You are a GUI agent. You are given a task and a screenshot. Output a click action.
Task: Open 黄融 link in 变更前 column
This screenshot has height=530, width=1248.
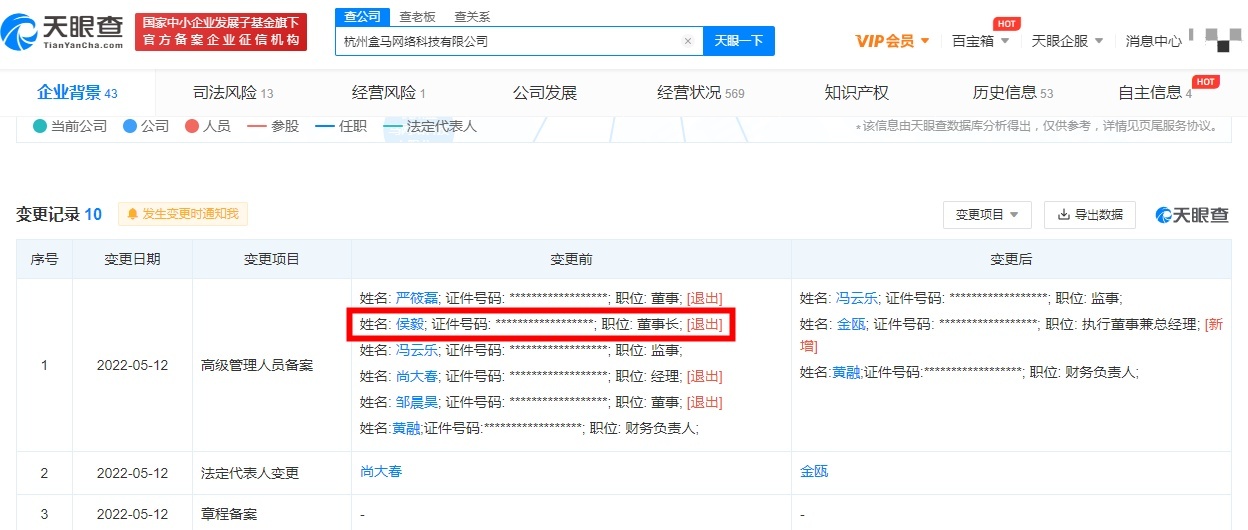pos(406,428)
